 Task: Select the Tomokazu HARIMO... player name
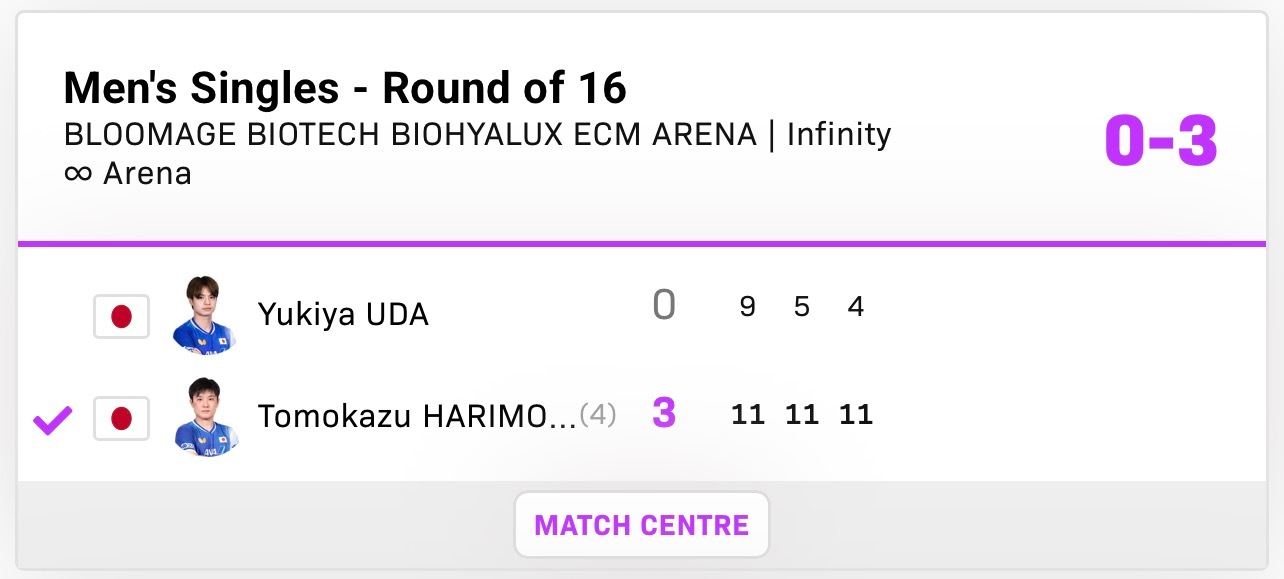click(x=417, y=416)
